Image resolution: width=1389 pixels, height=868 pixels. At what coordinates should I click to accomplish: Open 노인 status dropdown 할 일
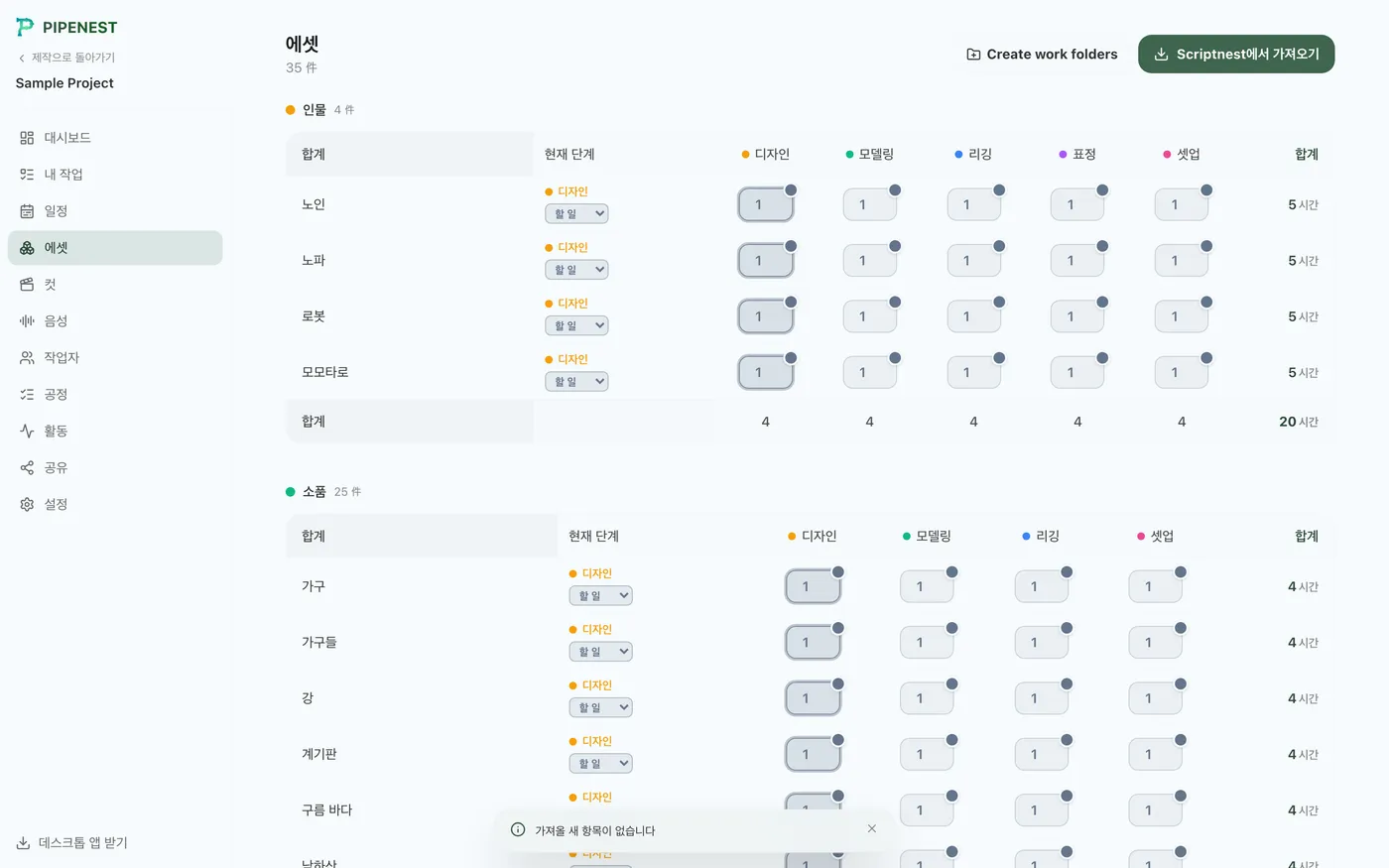pos(576,214)
